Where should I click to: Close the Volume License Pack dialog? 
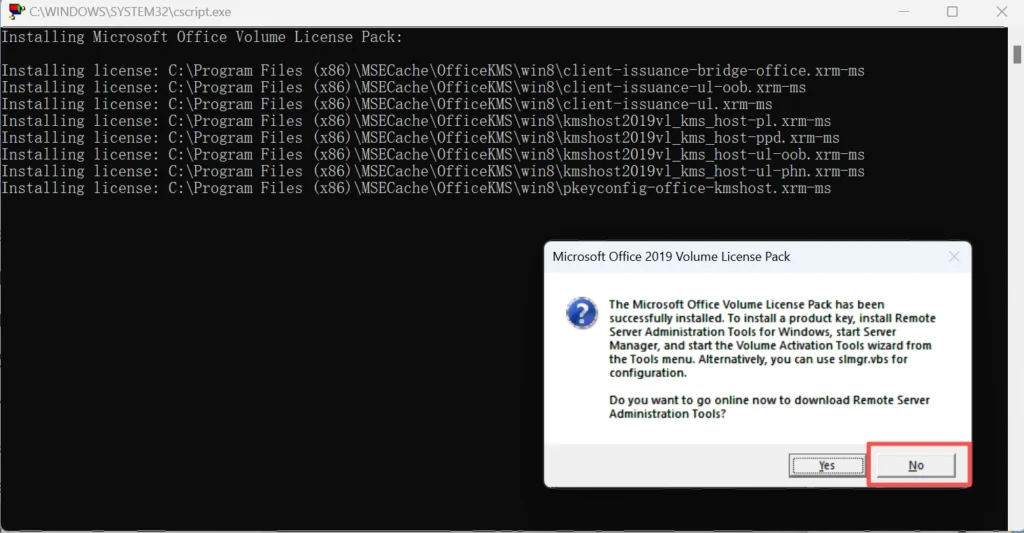[x=954, y=257]
